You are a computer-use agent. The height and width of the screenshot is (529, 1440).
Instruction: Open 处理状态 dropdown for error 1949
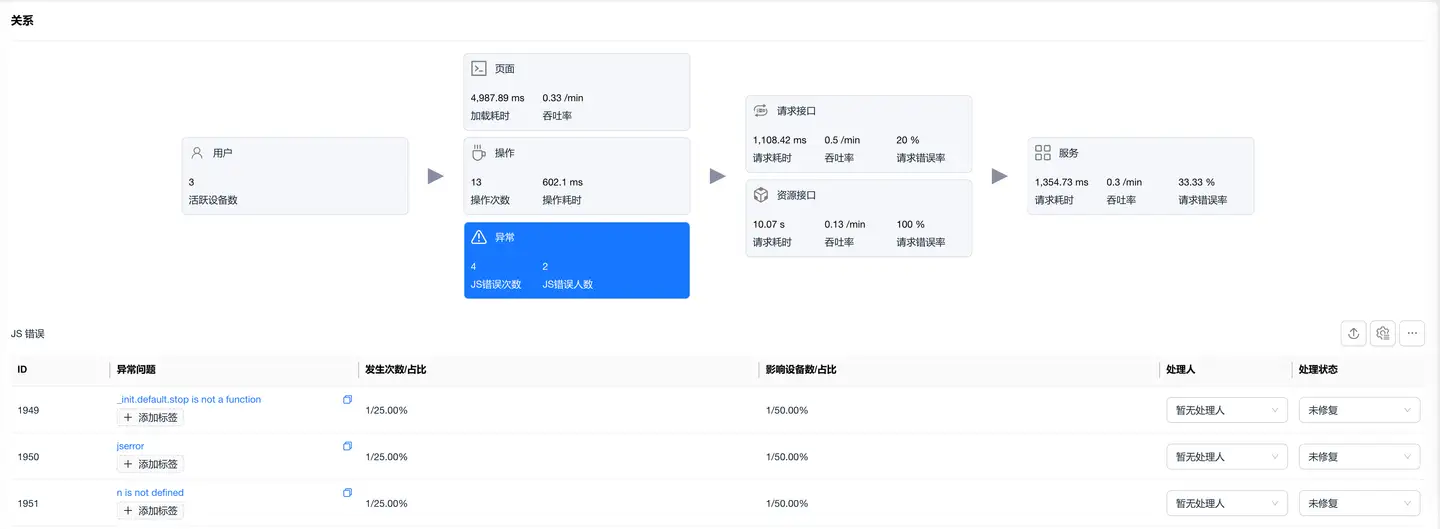[1358, 410]
